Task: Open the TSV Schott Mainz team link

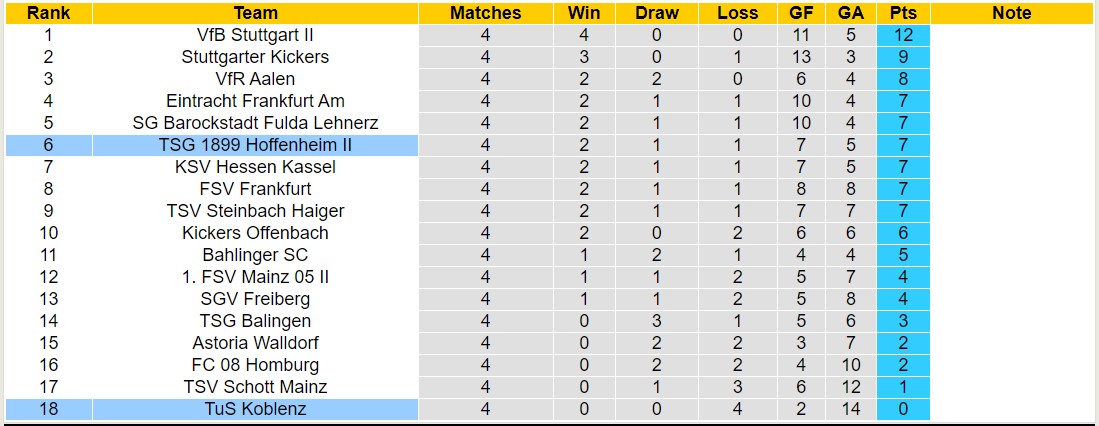Action: point(255,387)
